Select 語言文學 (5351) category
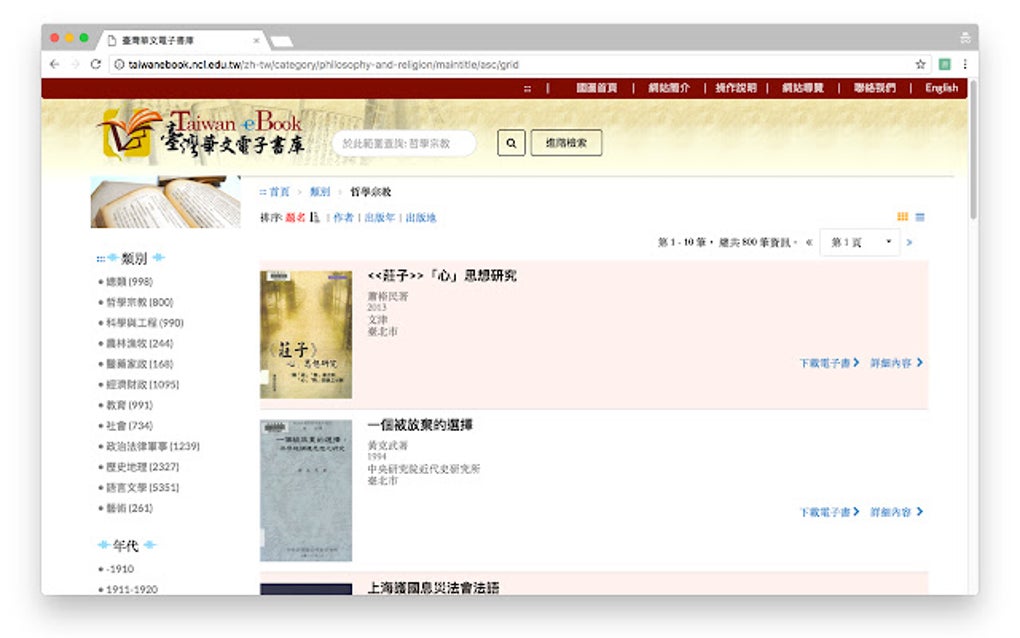Viewport: 1020px width, 638px height. 142,487
